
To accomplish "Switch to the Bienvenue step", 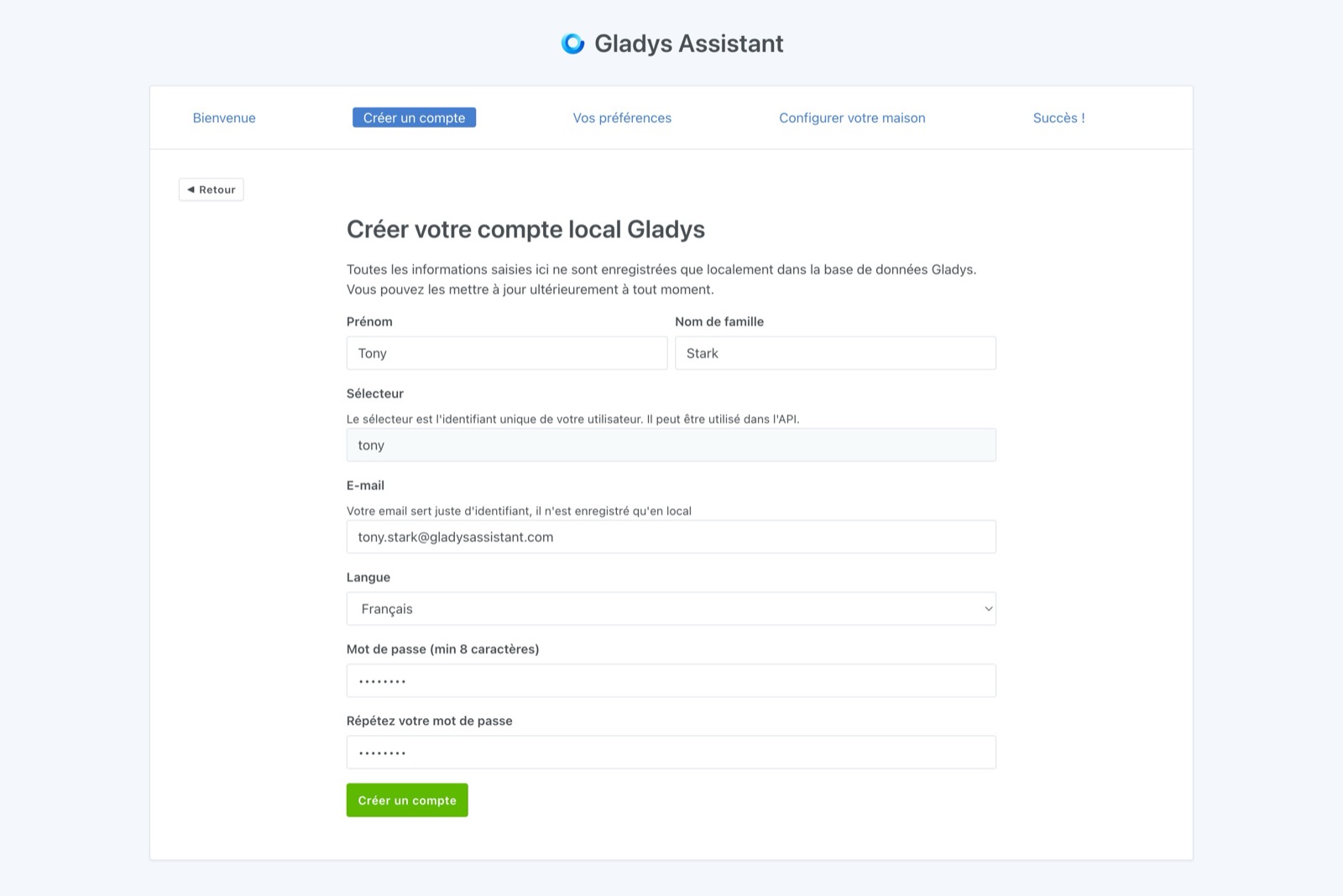I will tap(224, 117).
